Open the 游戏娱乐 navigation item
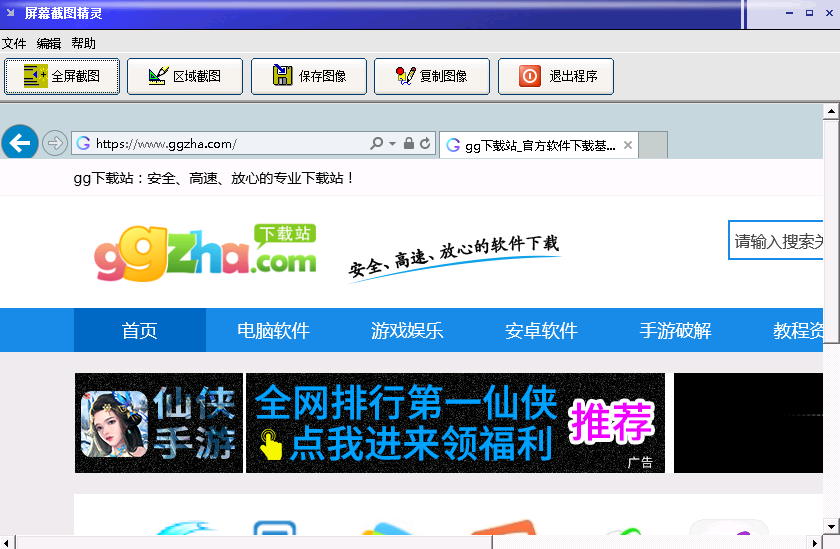The width and height of the screenshot is (840, 549). pyautogui.click(x=407, y=330)
